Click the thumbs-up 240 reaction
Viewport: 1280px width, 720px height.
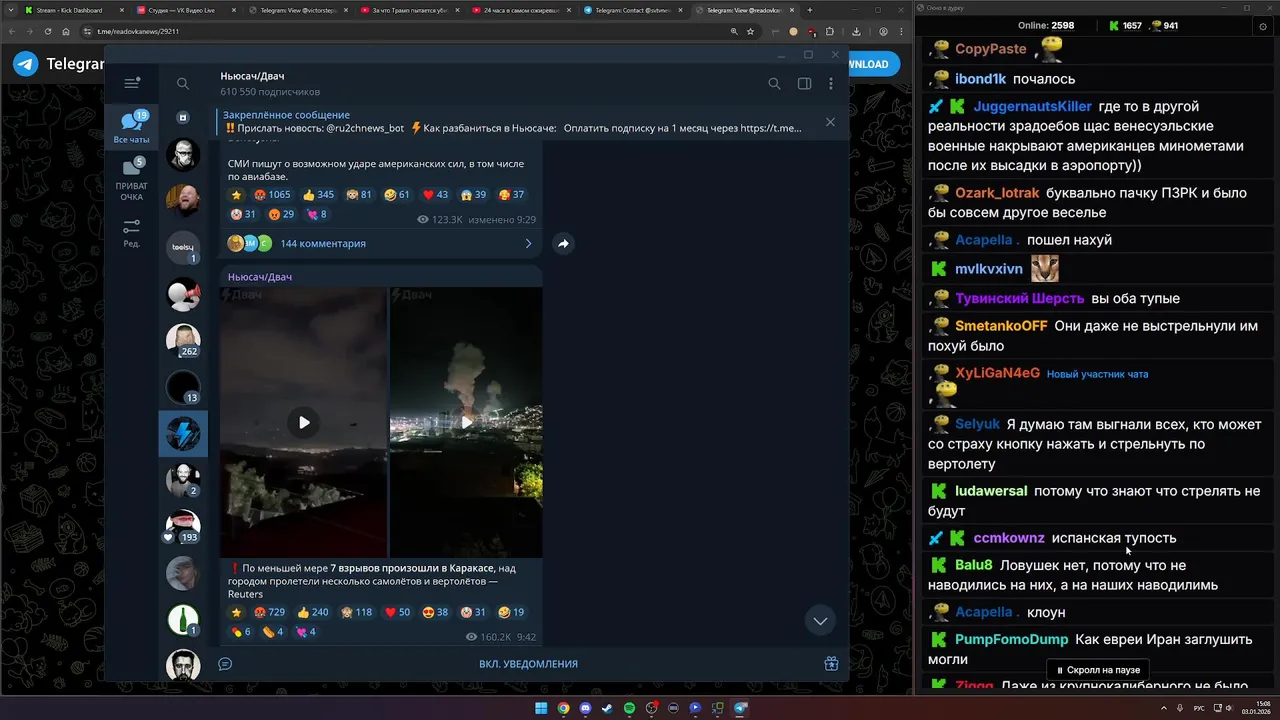click(313, 612)
